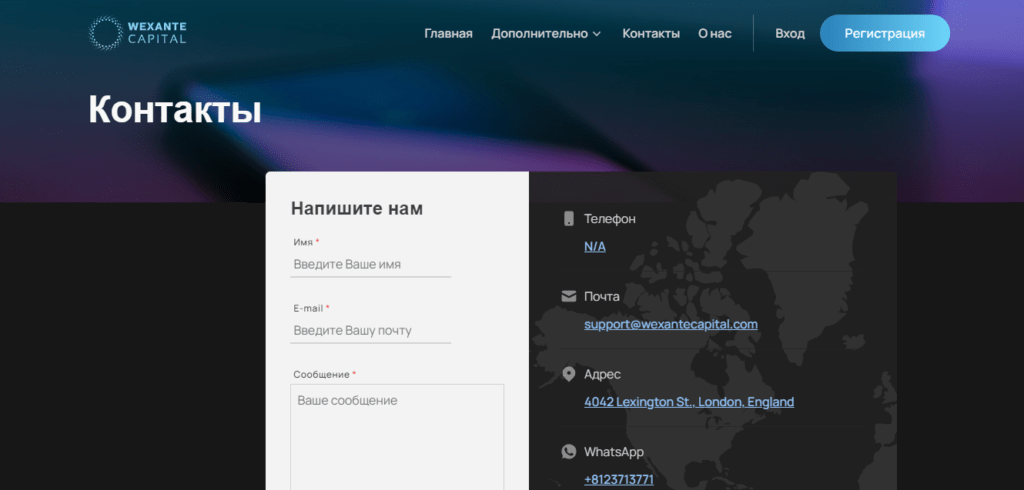The width and height of the screenshot is (1024, 490).
Task: Click the N/A phone link
Action: (595, 247)
